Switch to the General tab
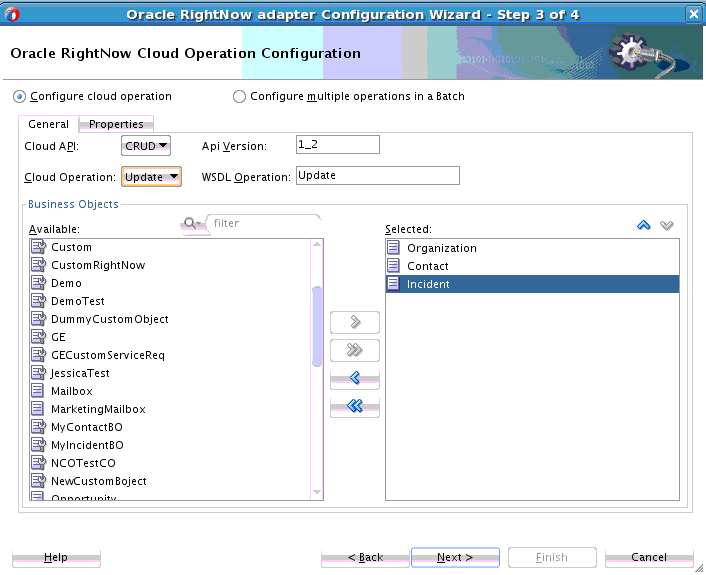The height and width of the screenshot is (575, 706). click(x=49, y=124)
